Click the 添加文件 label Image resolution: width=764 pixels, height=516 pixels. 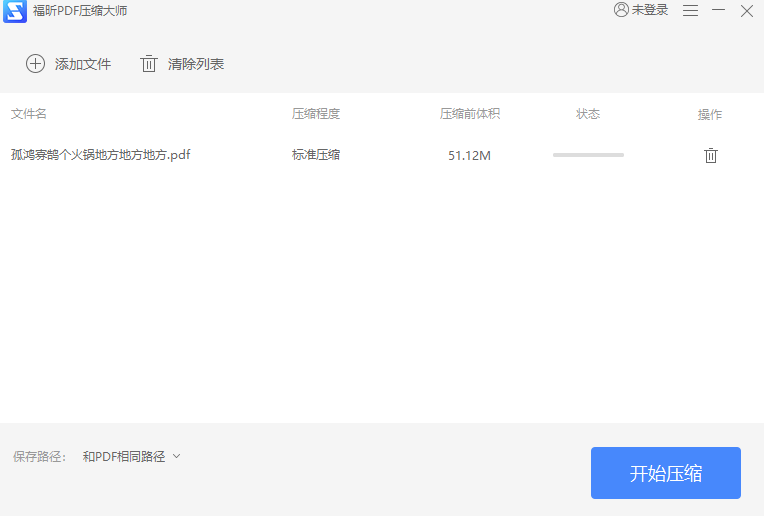tap(83, 64)
